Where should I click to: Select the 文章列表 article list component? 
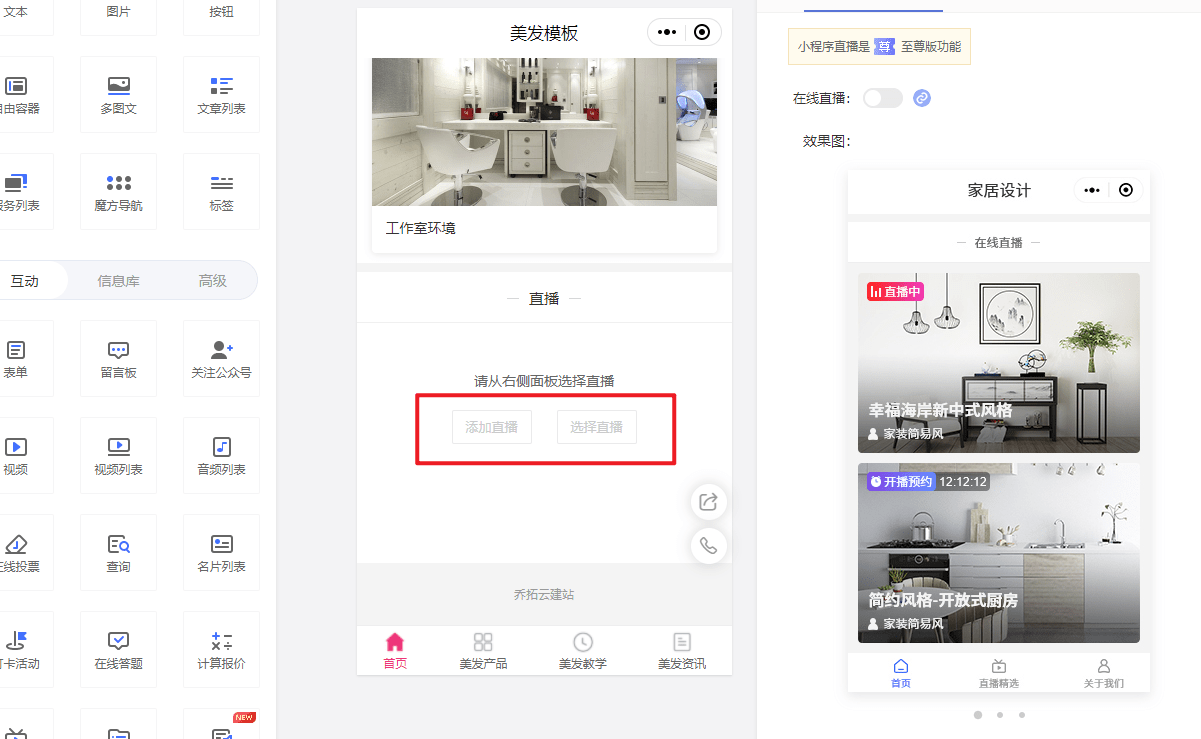point(221,94)
